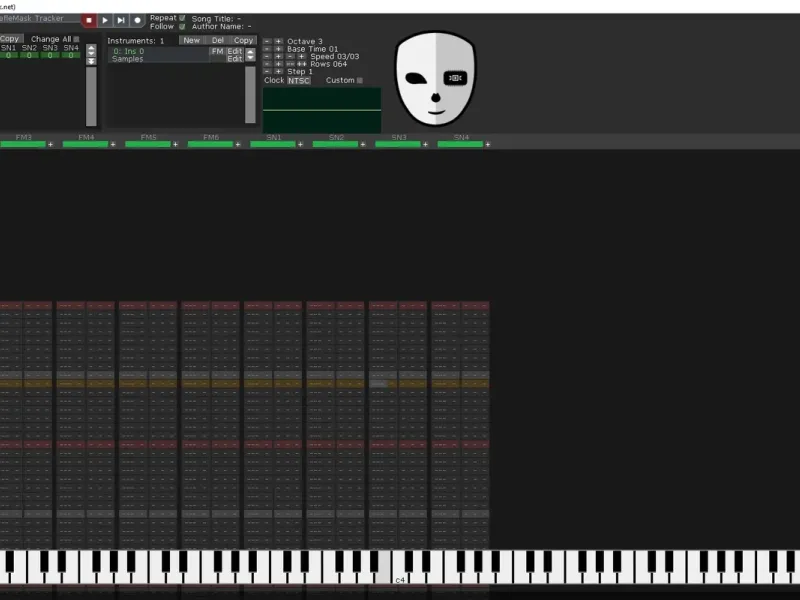Toggle the Repeat checkbox

point(182,18)
